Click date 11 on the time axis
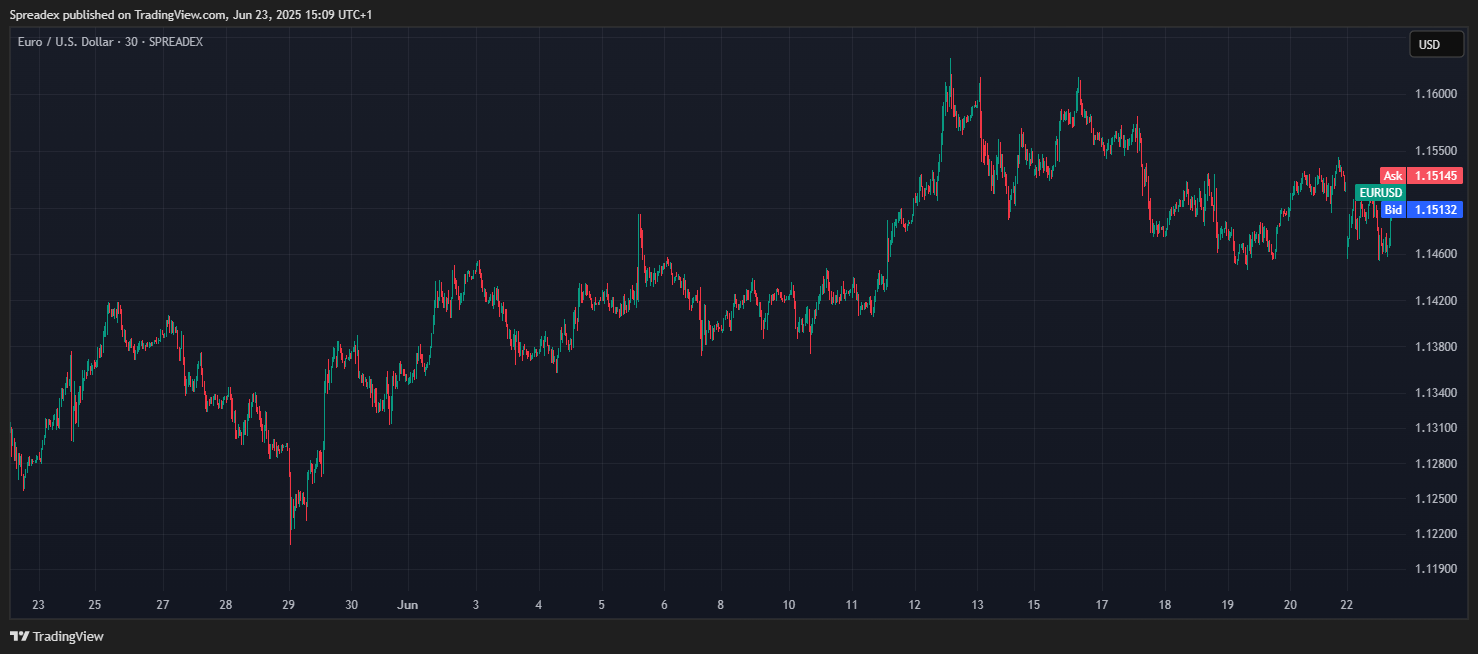Image resolution: width=1478 pixels, height=654 pixels. 851,605
